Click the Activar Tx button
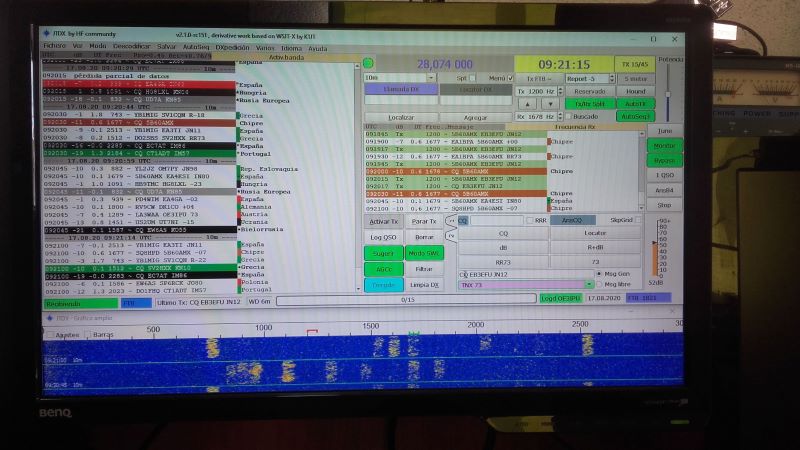This screenshot has height=450, width=800. click(x=383, y=220)
